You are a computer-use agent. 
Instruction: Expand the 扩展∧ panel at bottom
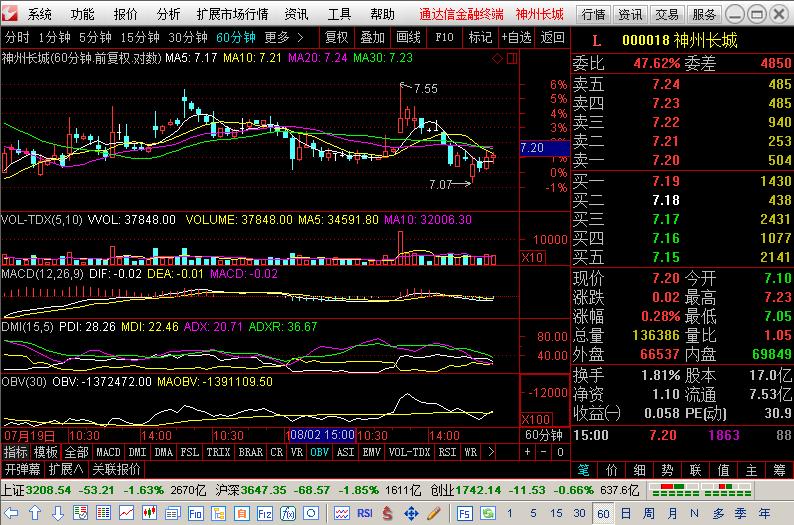pos(66,468)
